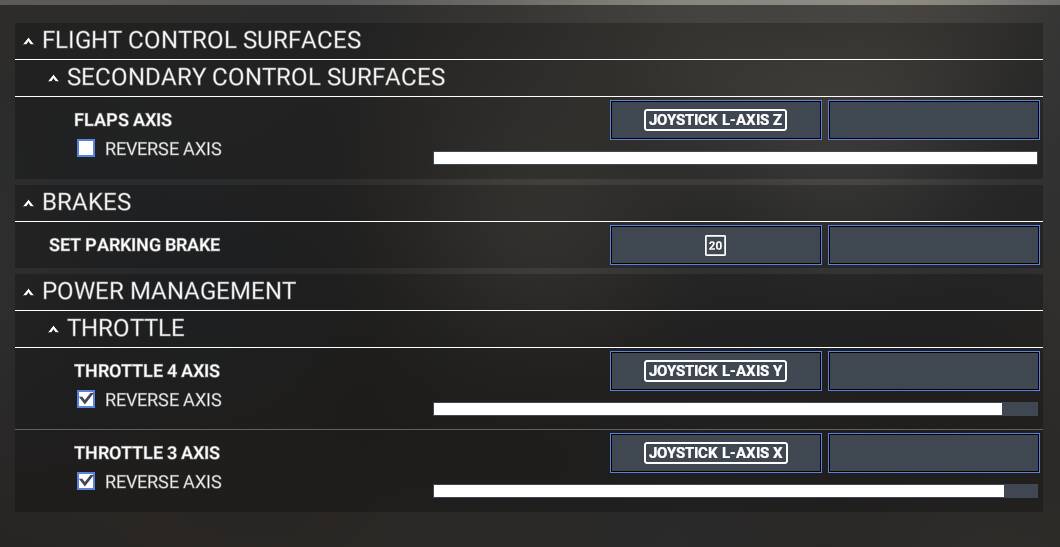Click the Joystick L-Axis Y binding

[x=715, y=371]
